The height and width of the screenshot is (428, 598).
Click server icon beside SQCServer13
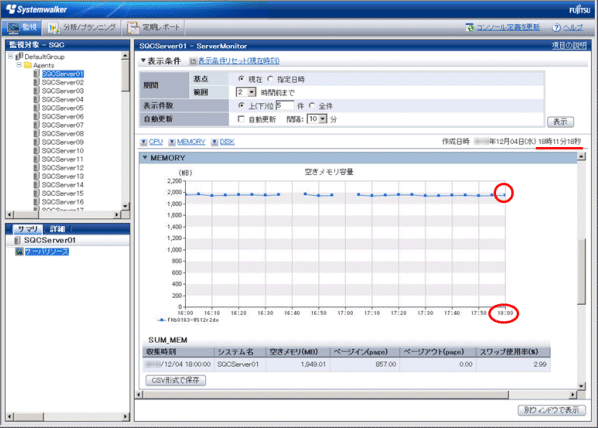[36, 176]
